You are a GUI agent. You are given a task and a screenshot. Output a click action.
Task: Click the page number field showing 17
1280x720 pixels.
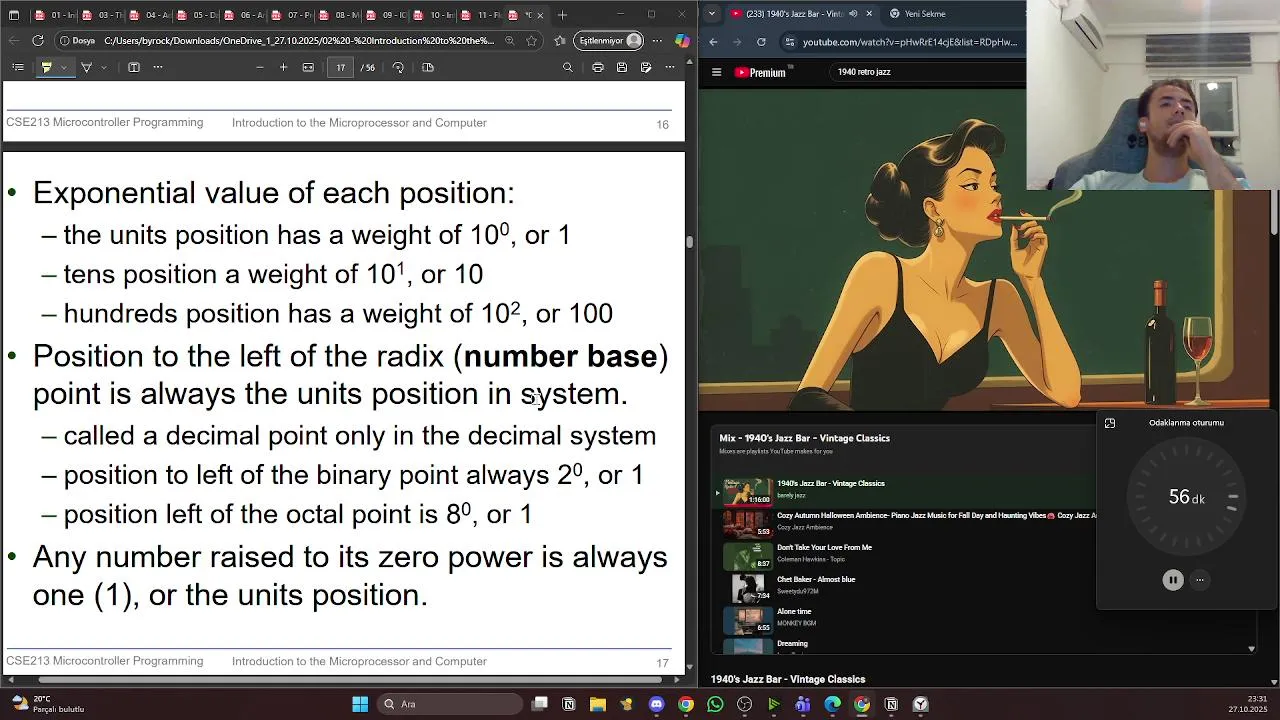click(341, 67)
